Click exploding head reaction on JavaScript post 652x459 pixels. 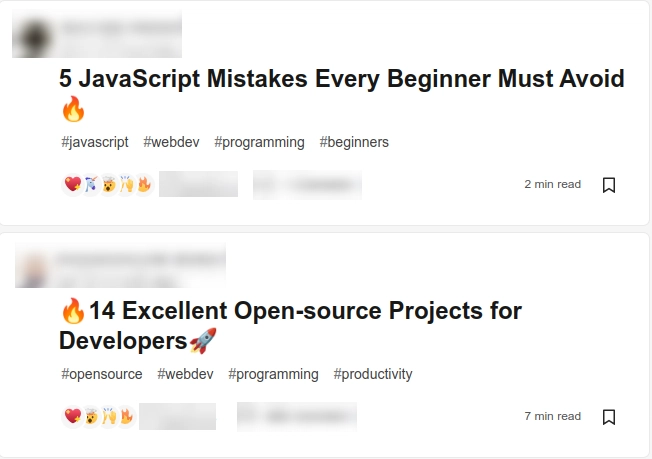[109, 184]
